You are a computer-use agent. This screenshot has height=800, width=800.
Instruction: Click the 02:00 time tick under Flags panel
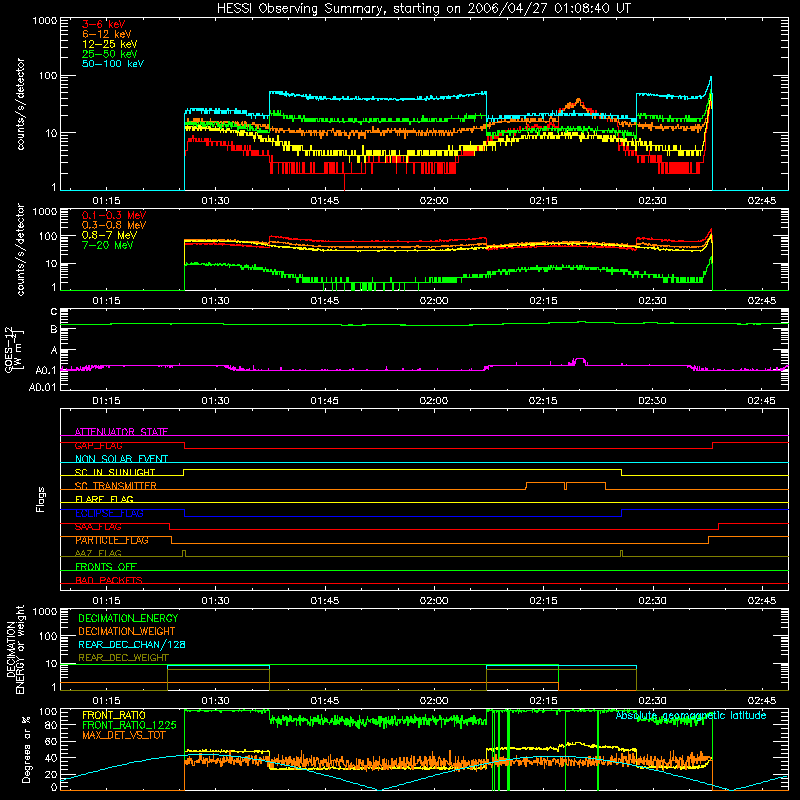click(434, 601)
